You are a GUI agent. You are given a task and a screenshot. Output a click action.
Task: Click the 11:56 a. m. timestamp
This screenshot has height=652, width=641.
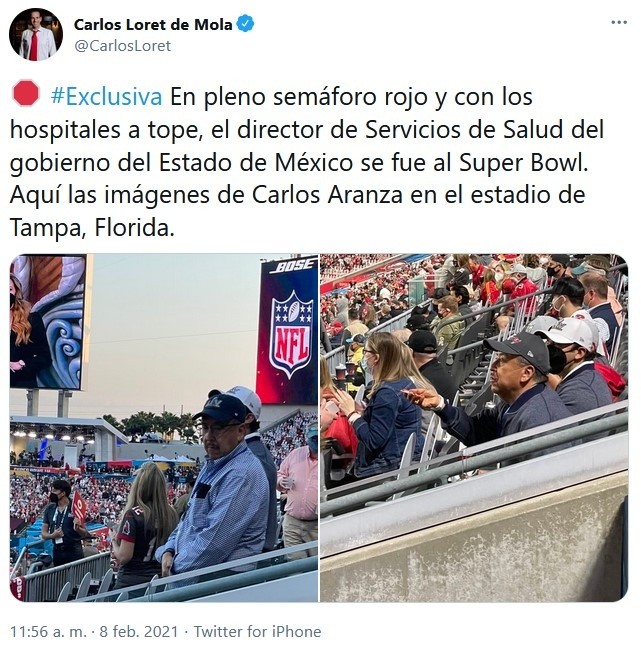coord(48,632)
